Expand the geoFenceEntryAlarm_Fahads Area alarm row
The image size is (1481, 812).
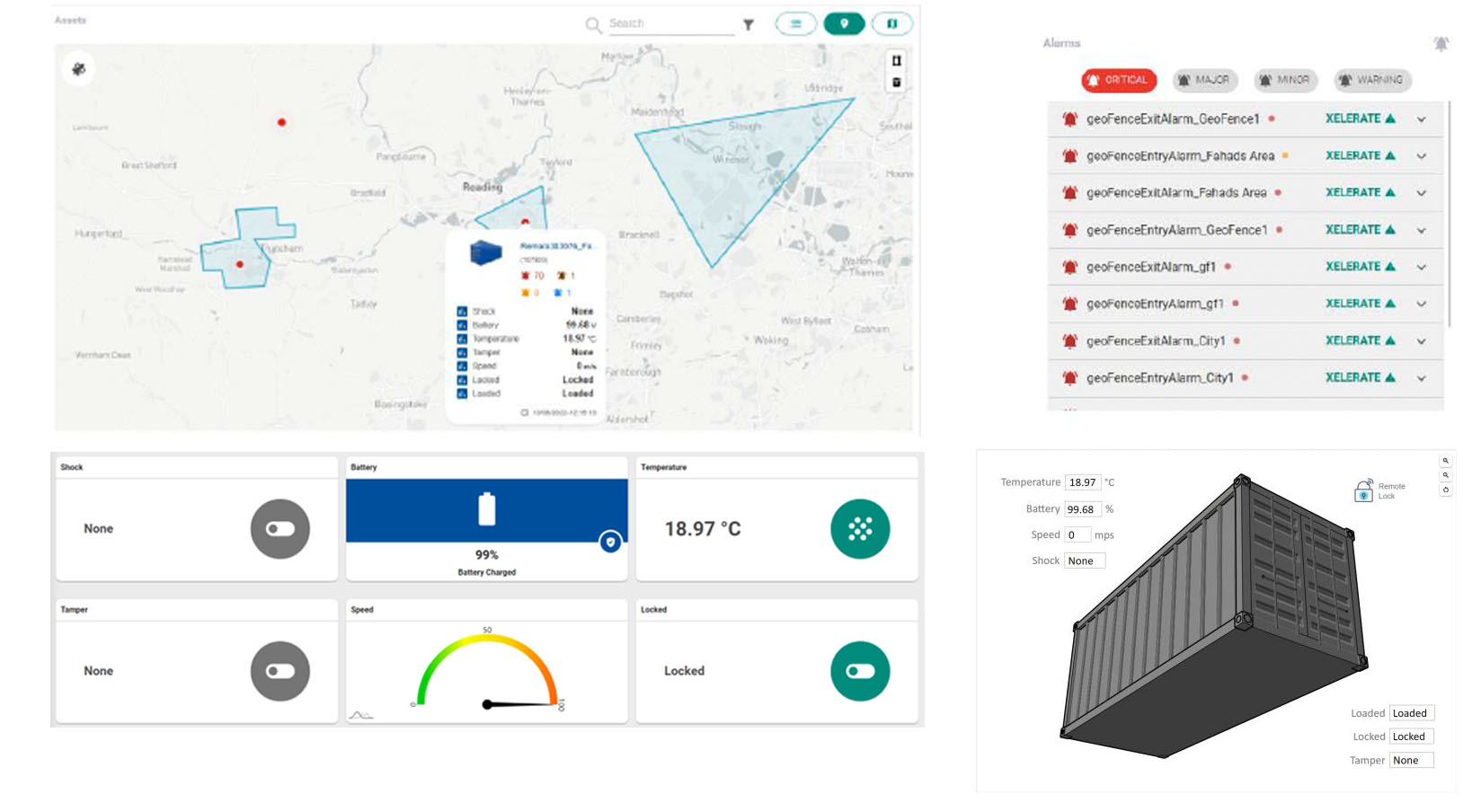[1422, 156]
